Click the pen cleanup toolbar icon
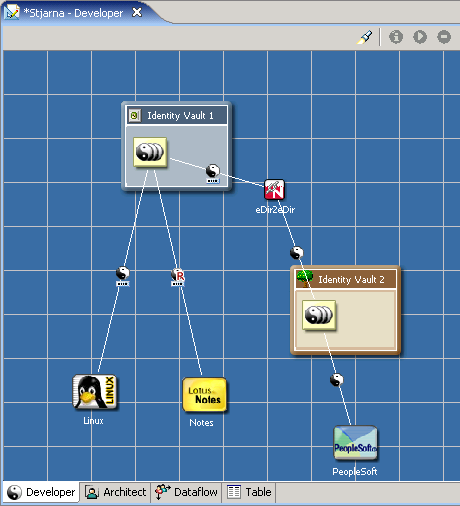Viewport: 460px width, 506px height. coord(364,37)
